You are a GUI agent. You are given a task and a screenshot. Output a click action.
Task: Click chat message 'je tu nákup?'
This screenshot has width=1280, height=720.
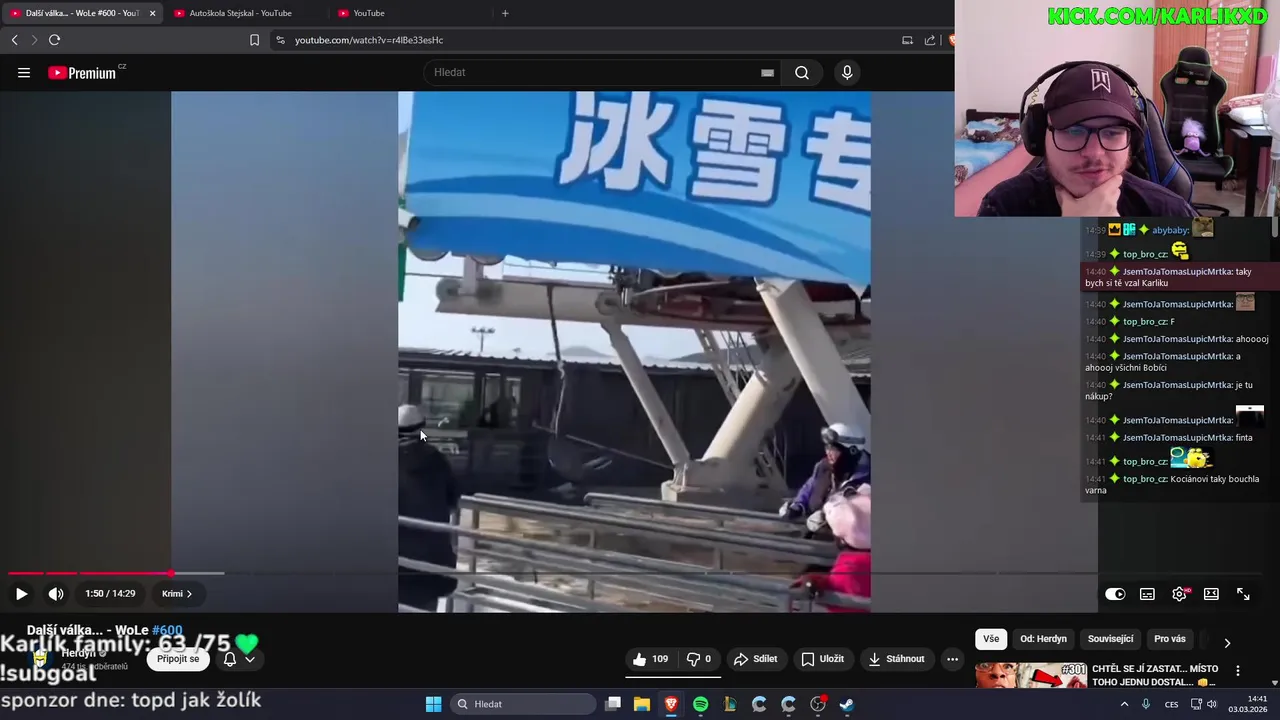tap(1169, 390)
